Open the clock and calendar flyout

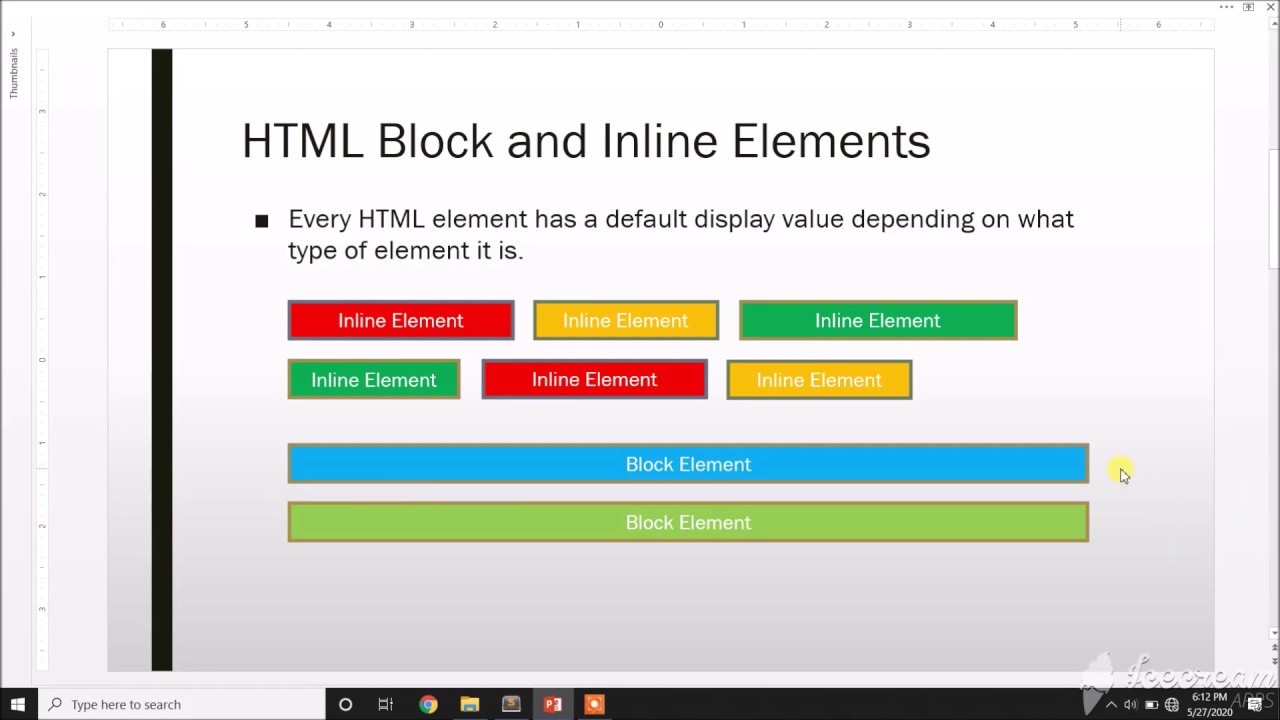point(1209,704)
